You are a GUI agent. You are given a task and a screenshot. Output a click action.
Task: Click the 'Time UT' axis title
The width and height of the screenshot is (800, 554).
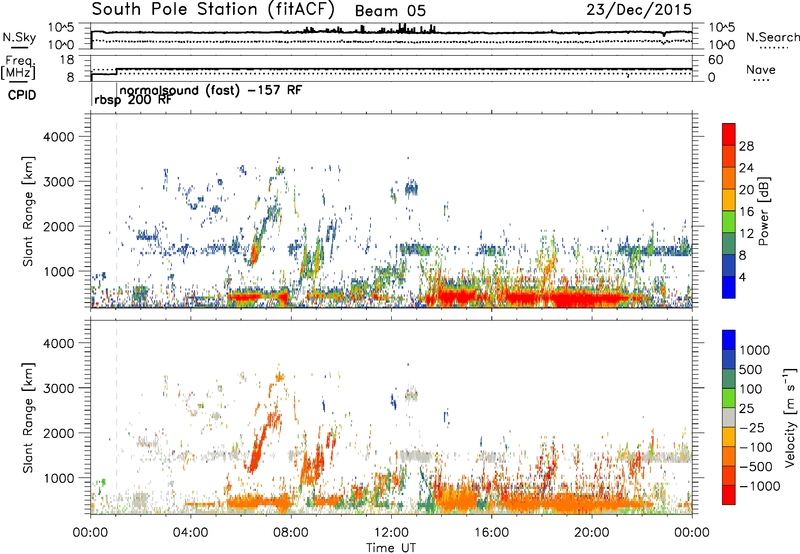pos(391,548)
